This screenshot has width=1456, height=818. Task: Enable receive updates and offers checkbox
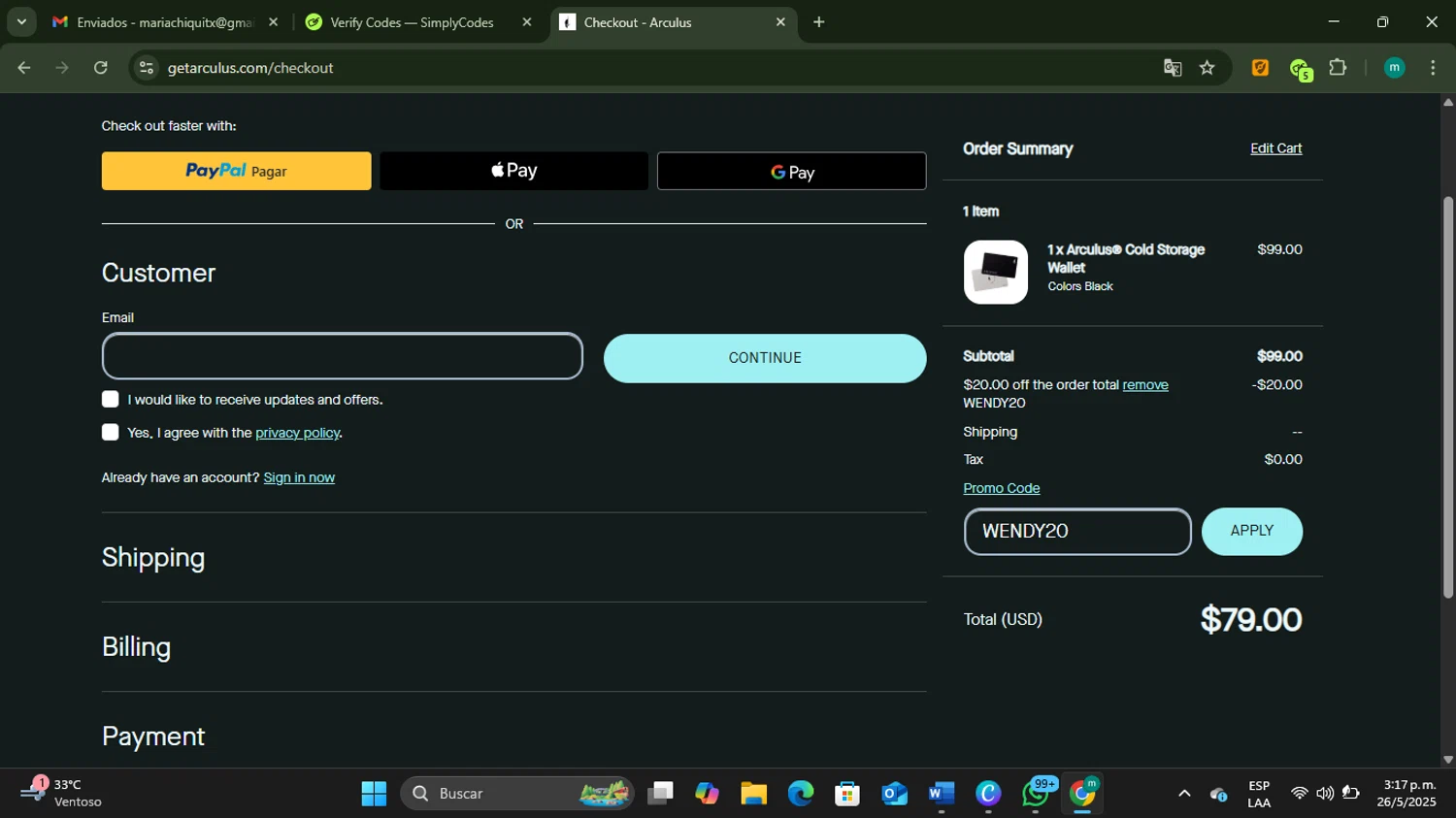click(111, 400)
